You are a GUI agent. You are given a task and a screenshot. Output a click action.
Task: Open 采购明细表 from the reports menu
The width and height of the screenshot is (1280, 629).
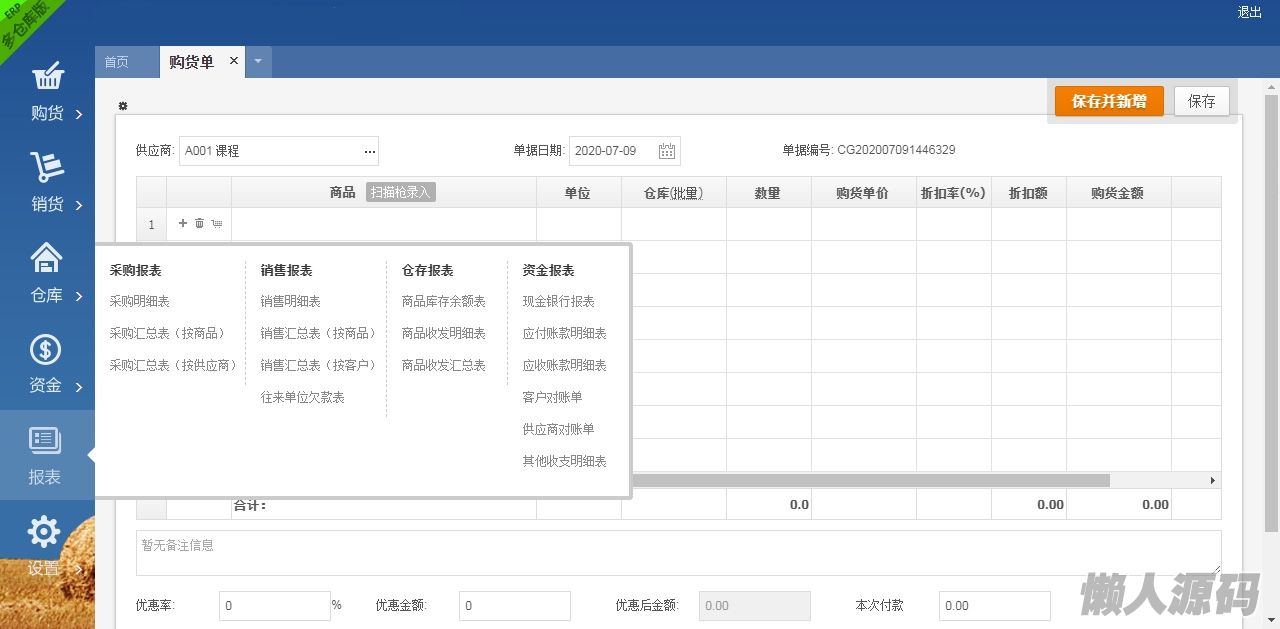point(139,301)
